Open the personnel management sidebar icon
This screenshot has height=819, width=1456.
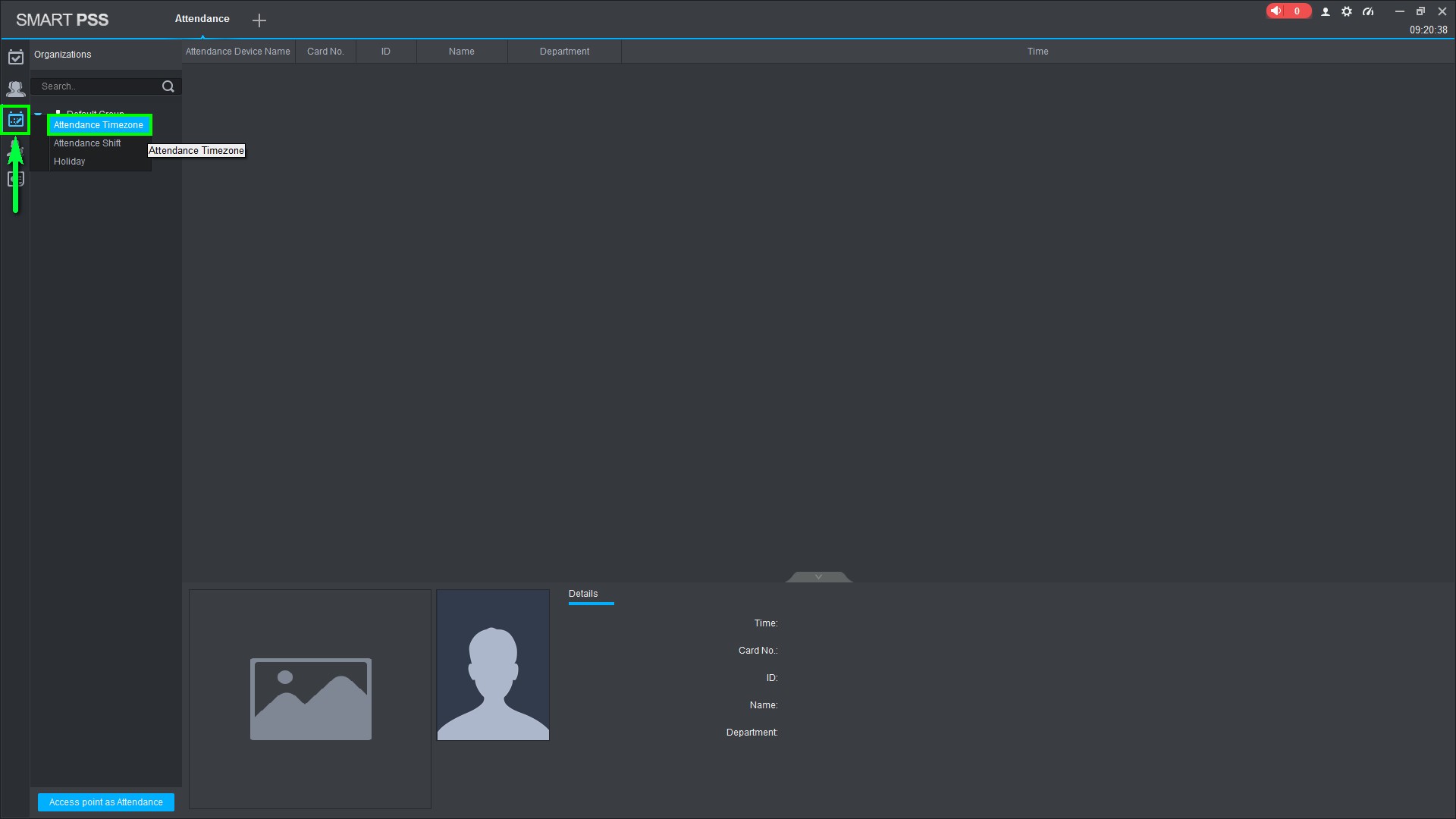pyautogui.click(x=15, y=89)
